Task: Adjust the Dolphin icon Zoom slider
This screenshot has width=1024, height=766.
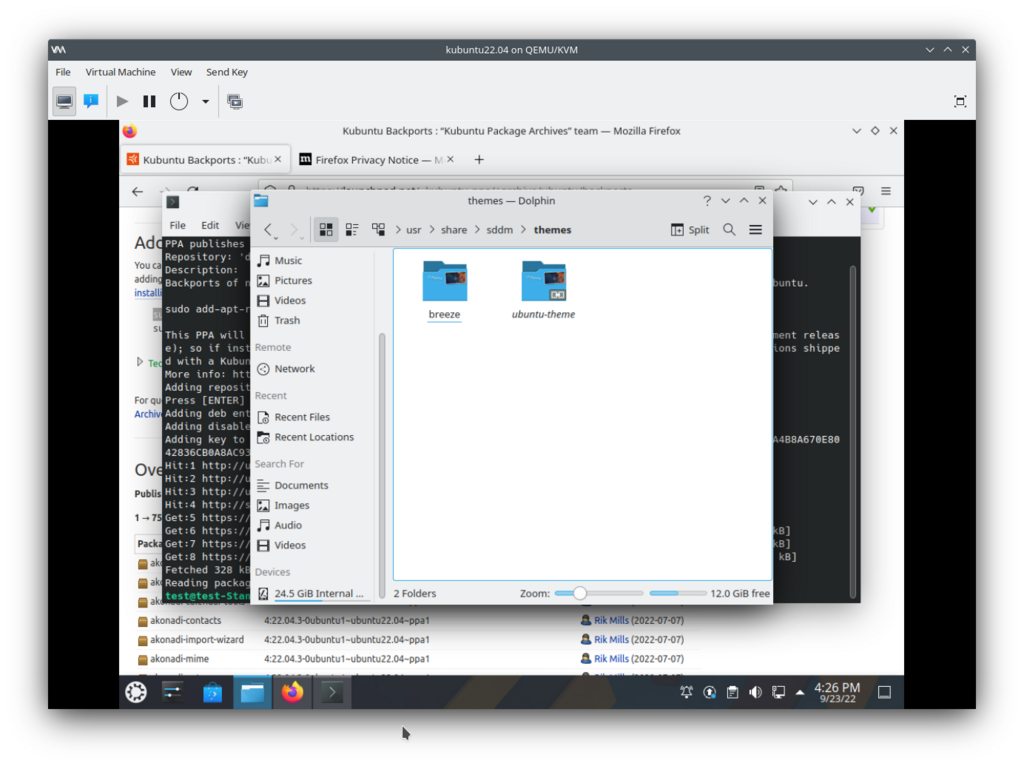Action: coord(579,593)
